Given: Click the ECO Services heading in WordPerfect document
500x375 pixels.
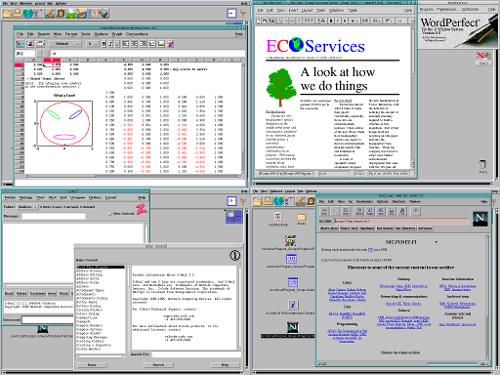Looking at the screenshot, I should 315,46.
